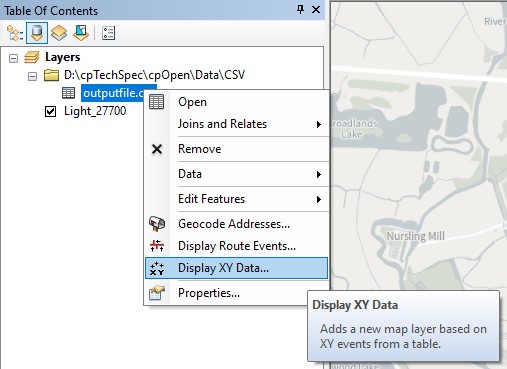Viewport: 507px width, 369px height.
Task: Expand the Data submenu arrow
Action: (319, 174)
